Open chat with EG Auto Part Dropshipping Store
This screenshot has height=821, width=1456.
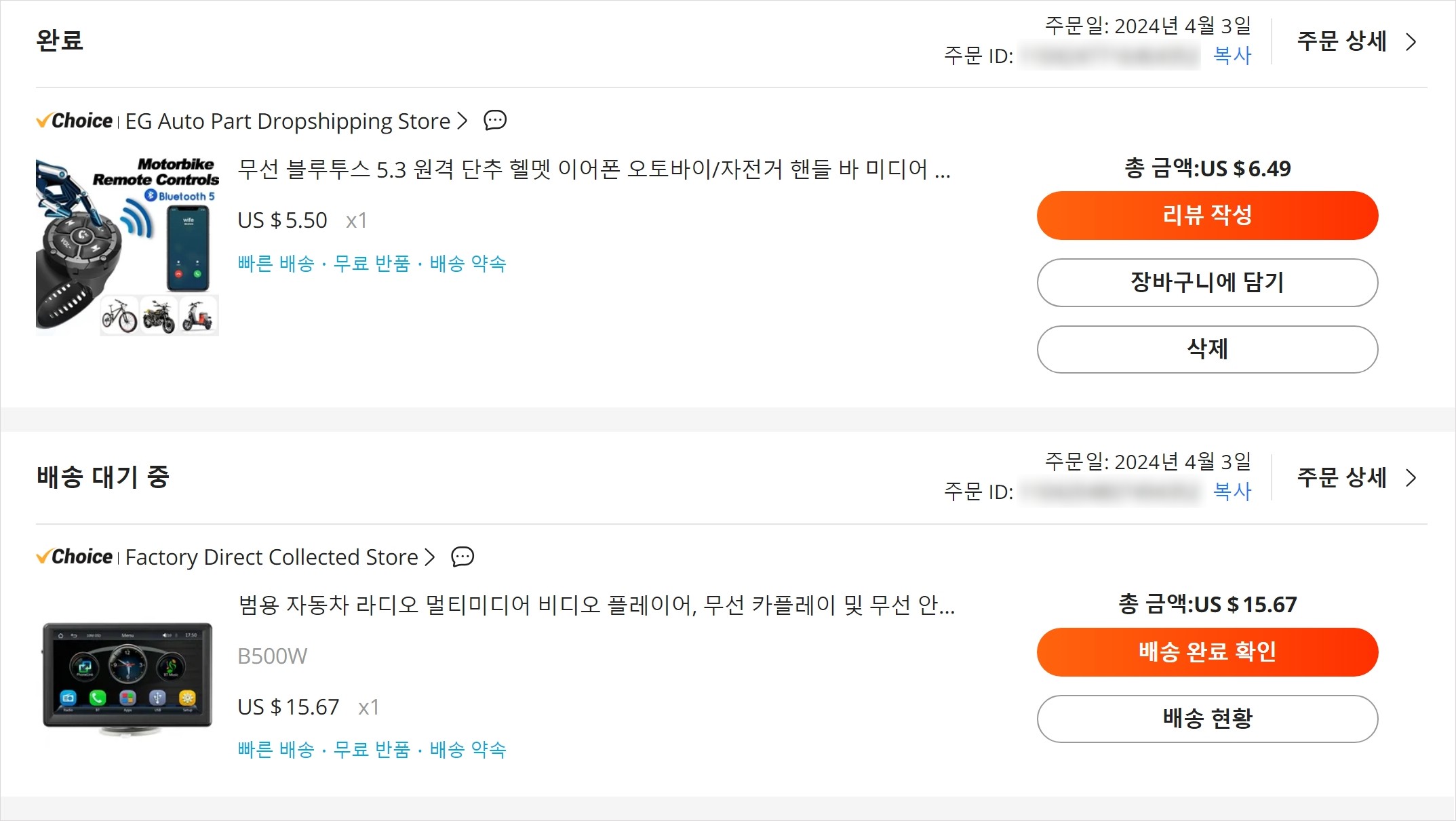495,121
